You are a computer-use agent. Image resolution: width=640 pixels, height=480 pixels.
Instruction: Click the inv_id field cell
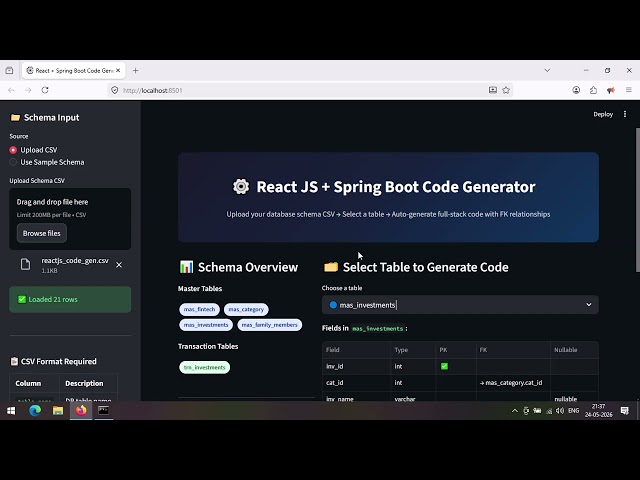coord(356,366)
